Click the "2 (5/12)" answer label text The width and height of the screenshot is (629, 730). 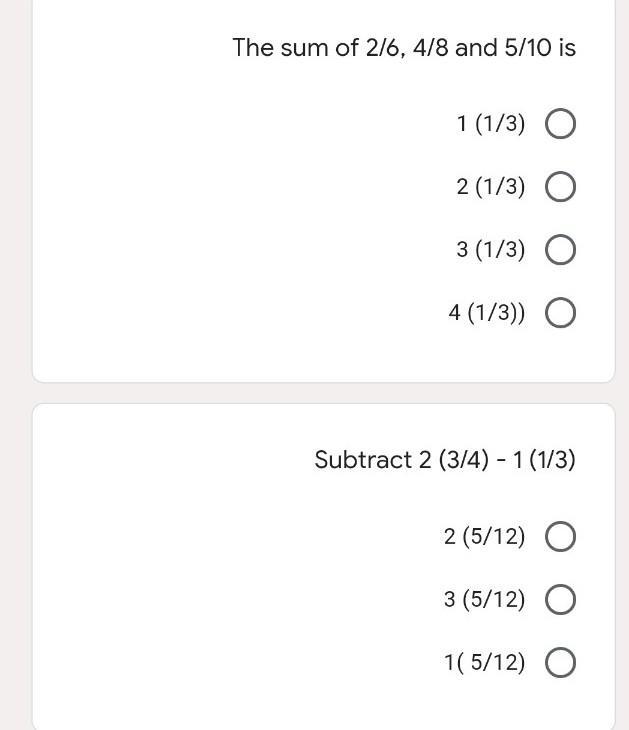point(485,536)
